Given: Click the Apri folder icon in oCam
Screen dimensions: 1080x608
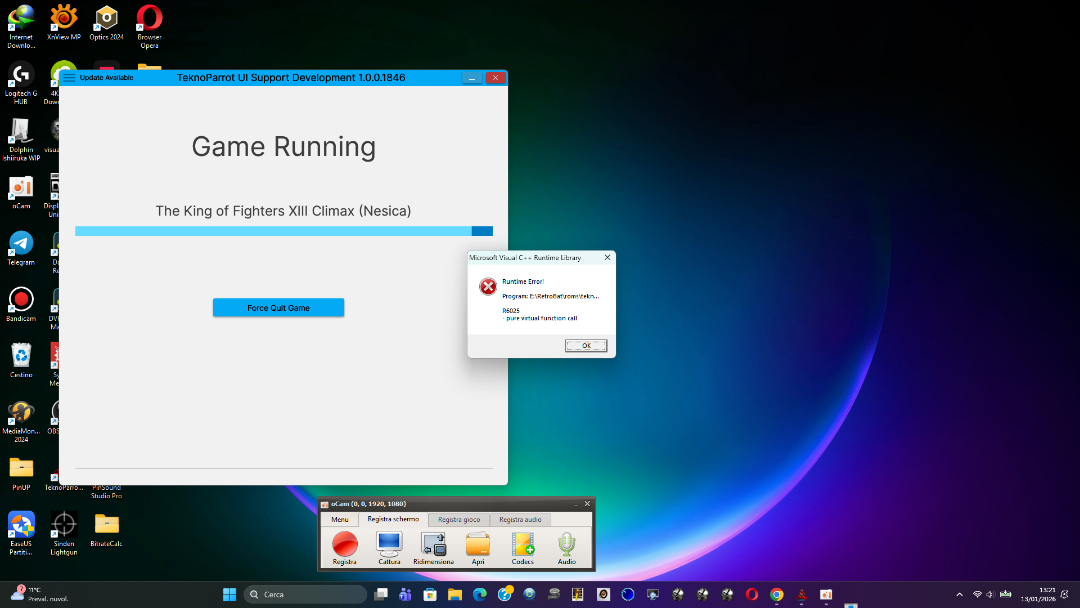Looking at the screenshot, I should 478,545.
